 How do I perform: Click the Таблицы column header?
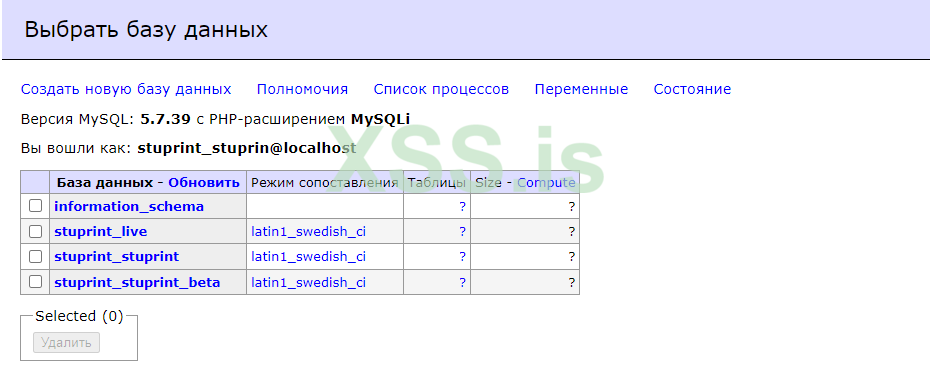coord(437,183)
